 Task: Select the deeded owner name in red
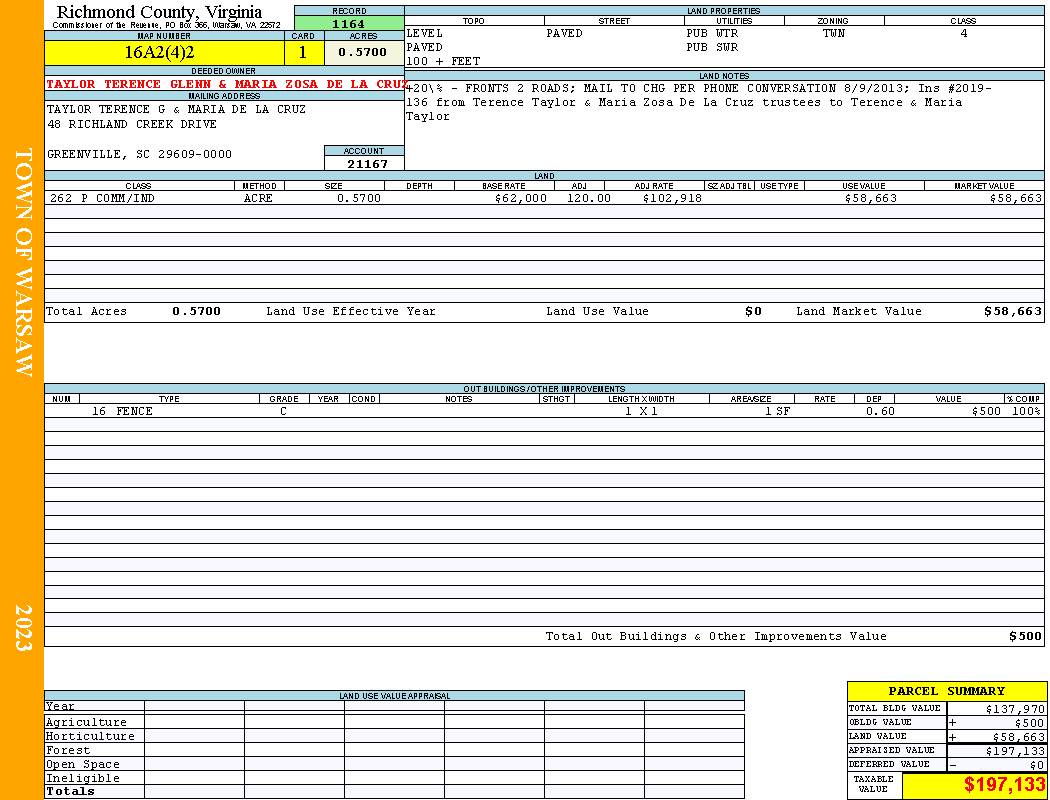click(226, 84)
